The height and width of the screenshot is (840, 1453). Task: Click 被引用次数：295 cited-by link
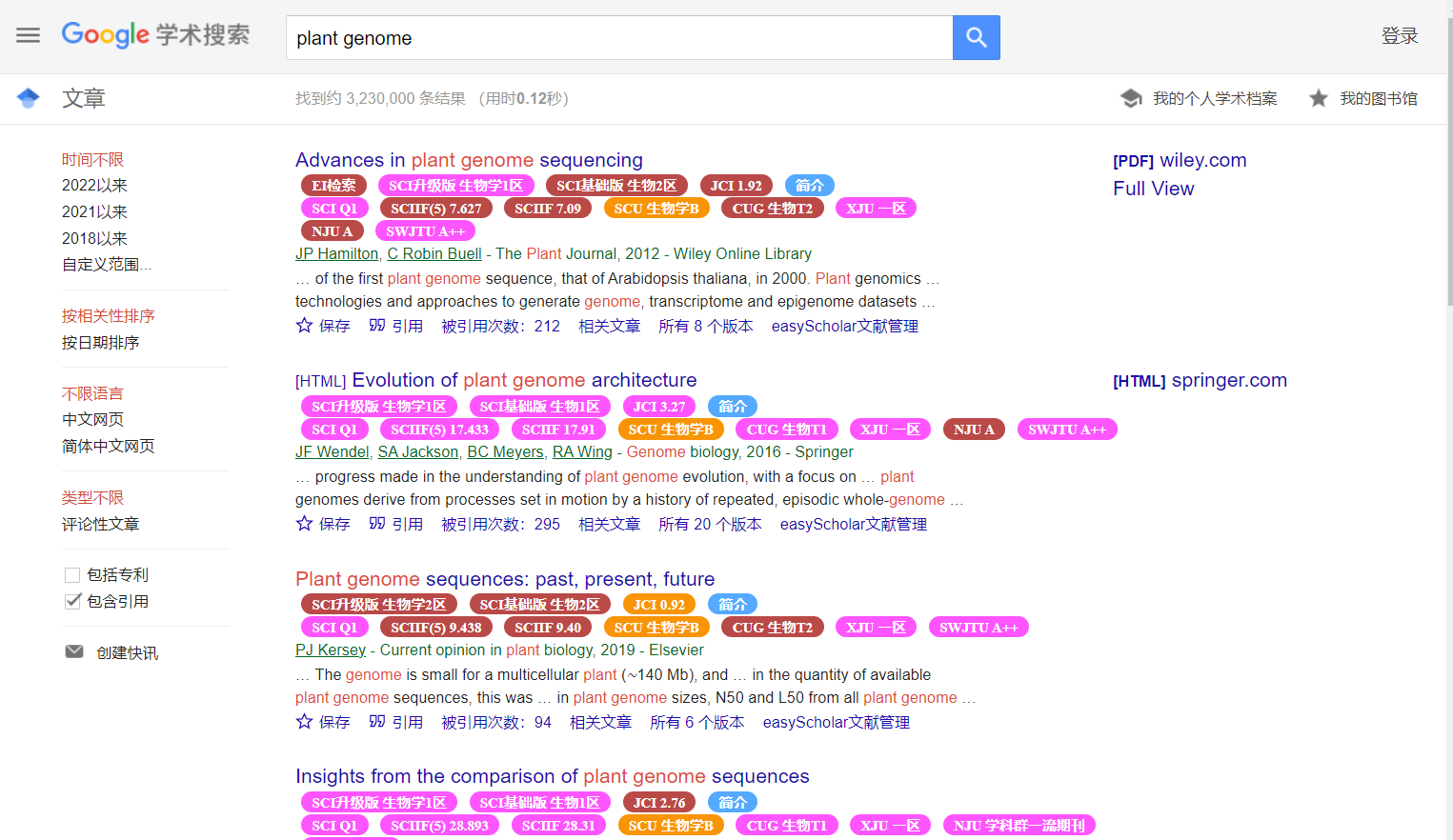(501, 524)
